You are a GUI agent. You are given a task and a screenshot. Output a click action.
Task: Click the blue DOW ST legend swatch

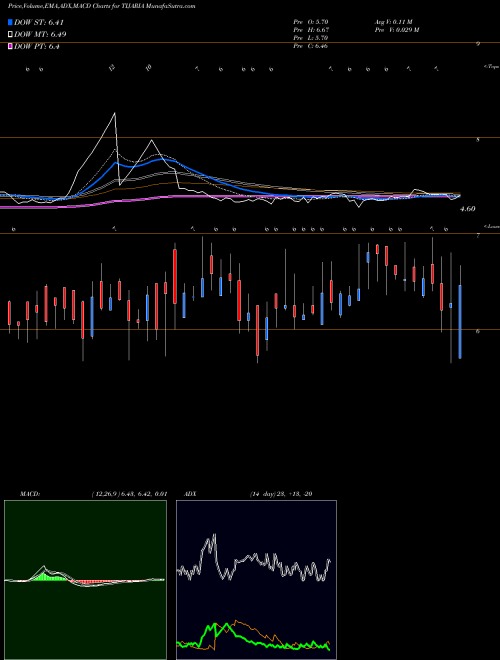tap(10, 22)
